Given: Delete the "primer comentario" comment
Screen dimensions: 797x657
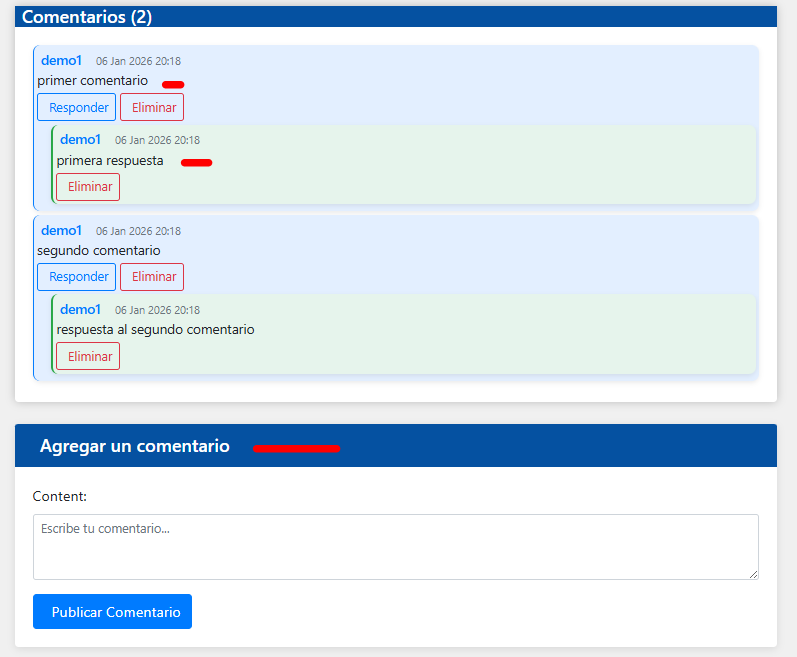Looking at the screenshot, I should coord(152,107).
